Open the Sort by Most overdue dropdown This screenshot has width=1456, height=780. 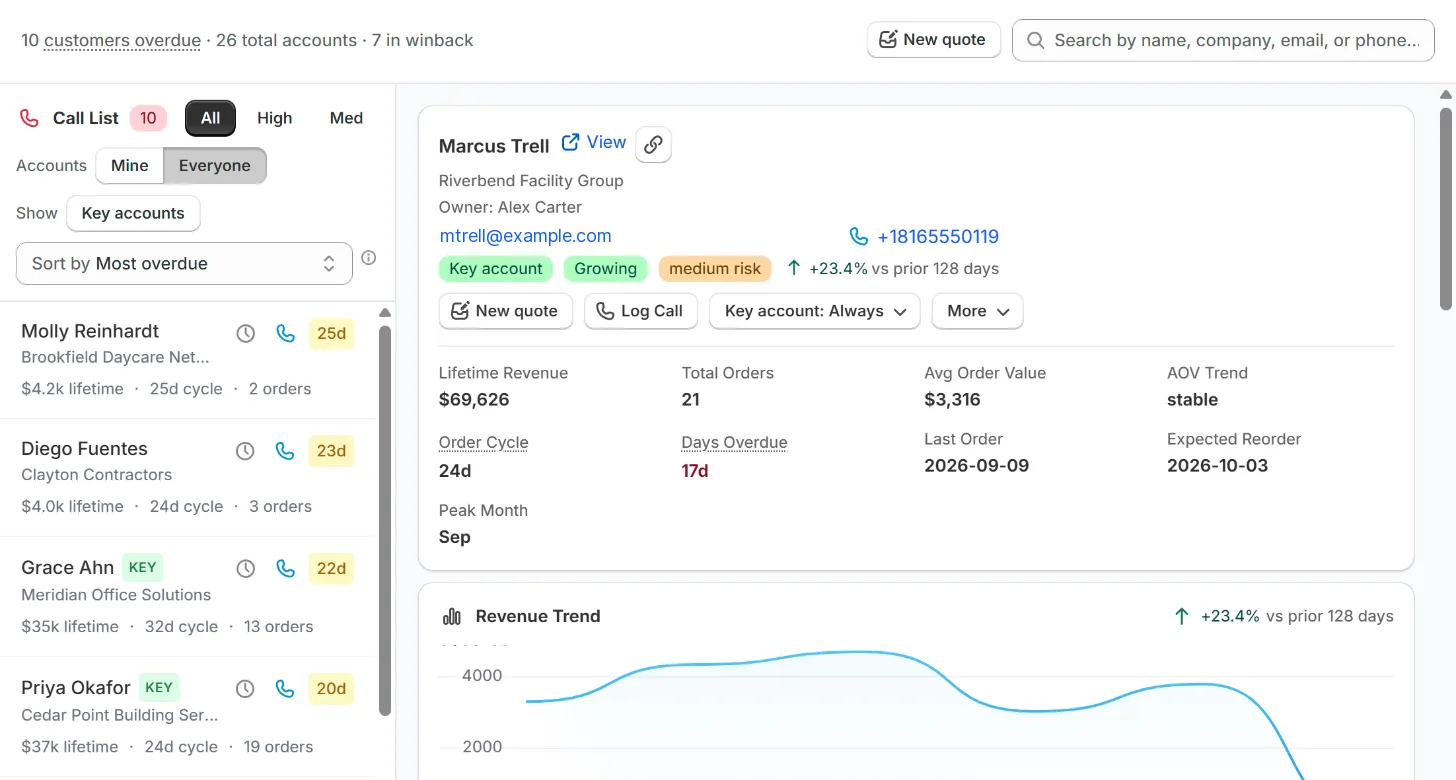click(184, 264)
